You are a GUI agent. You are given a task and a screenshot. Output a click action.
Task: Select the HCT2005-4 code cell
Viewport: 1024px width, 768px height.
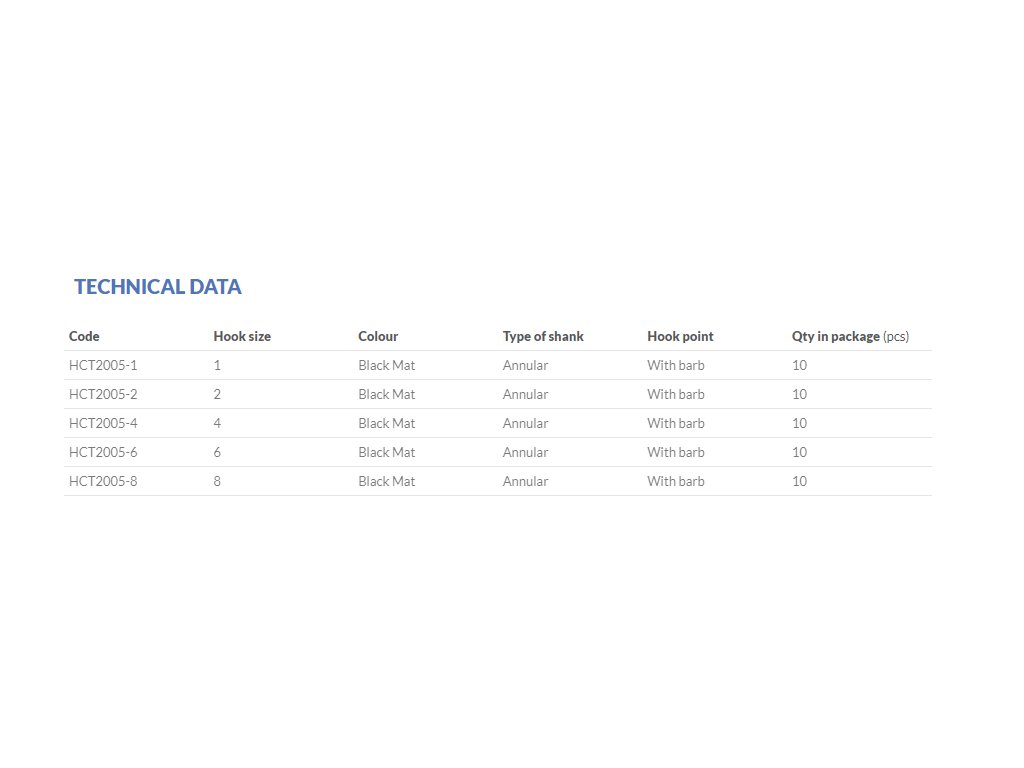pyautogui.click(x=103, y=423)
